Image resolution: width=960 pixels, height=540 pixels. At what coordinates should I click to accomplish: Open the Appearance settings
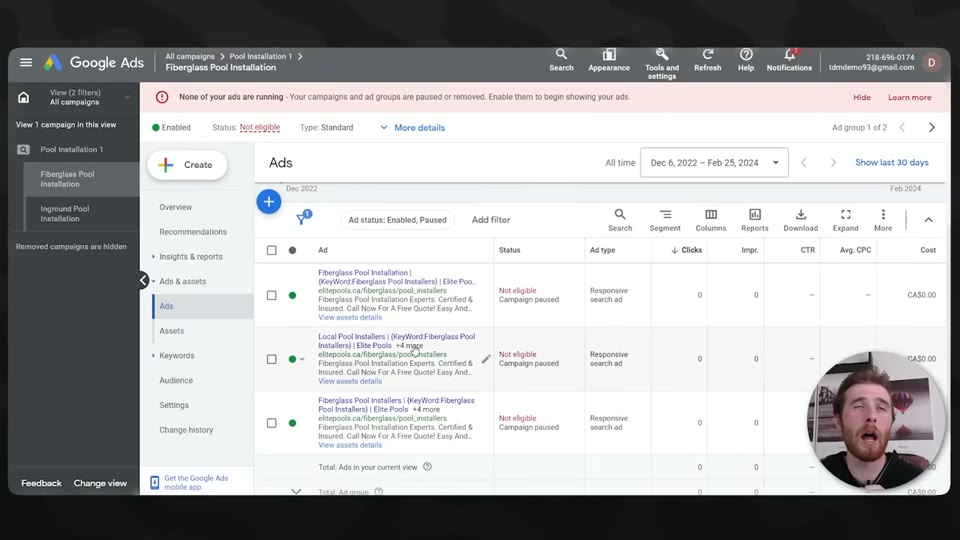click(x=609, y=61)
